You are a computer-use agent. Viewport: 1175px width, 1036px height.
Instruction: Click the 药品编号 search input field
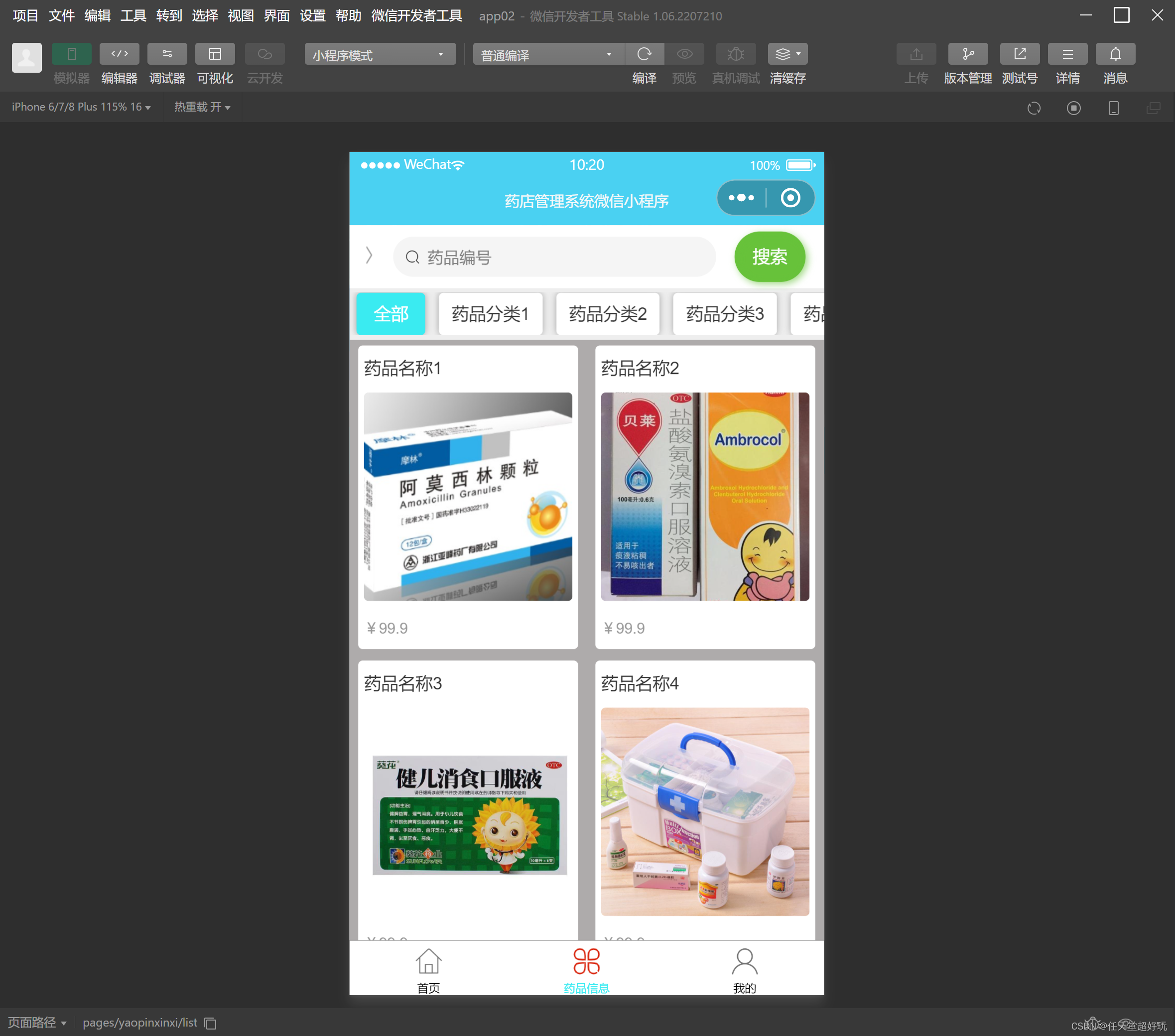(554, 257)
